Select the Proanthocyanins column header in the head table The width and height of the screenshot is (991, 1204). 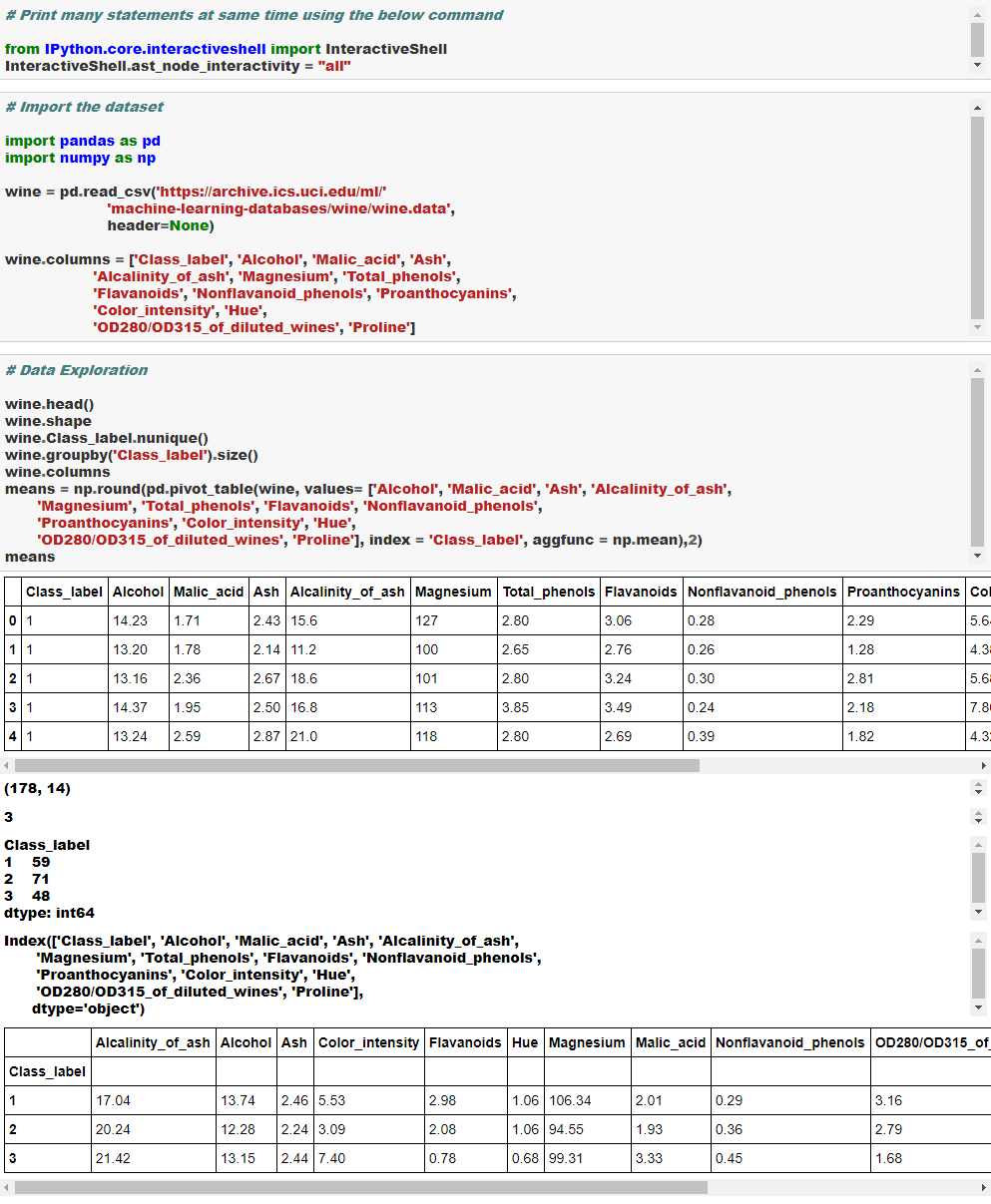[903, 592]
